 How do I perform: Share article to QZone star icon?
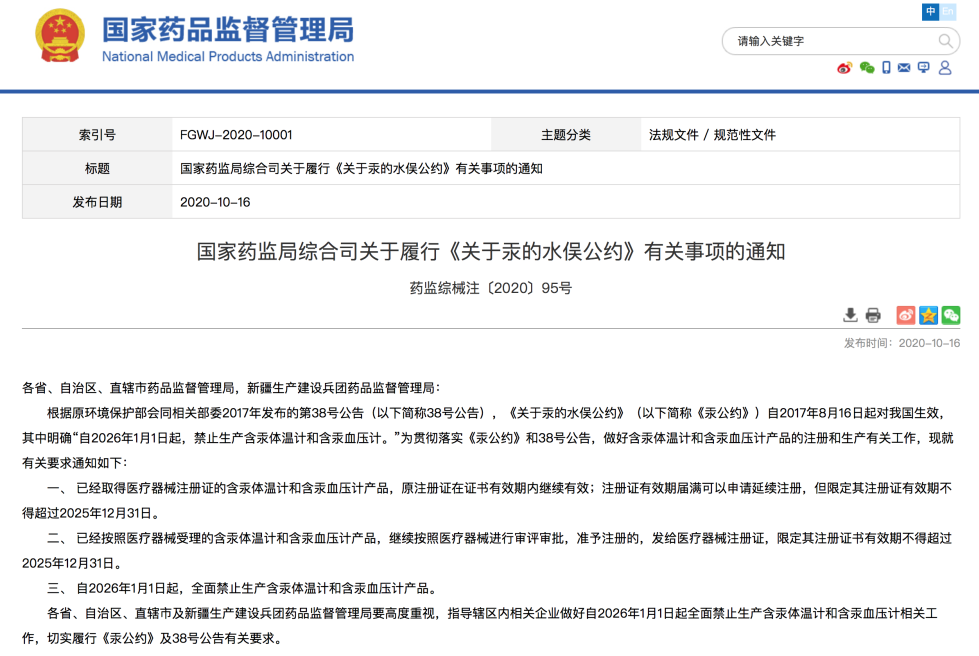tap(929, 315)
